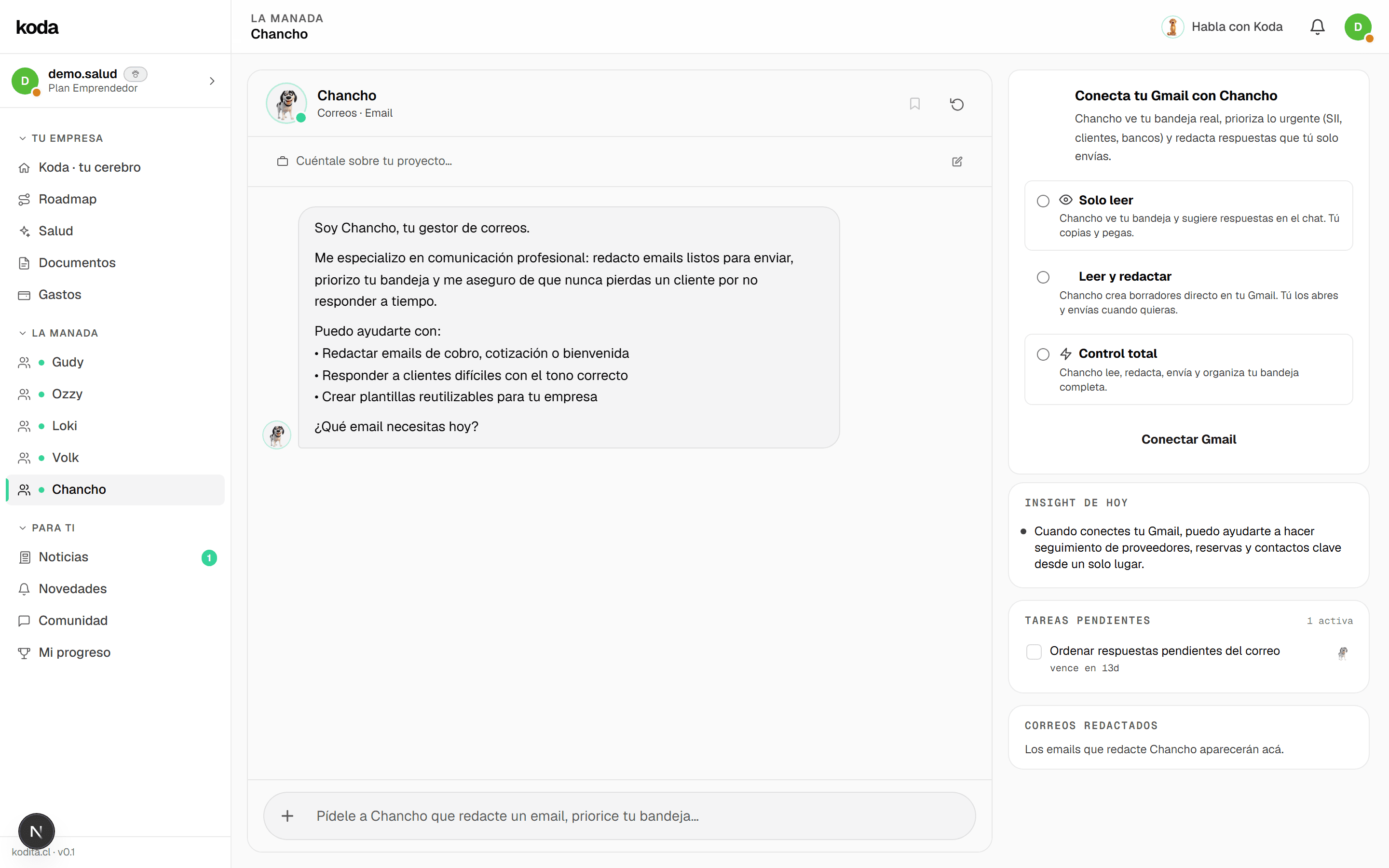Open the Gastos page
The height and width of the screenshot is (868, 1389).
pos(115,295)
